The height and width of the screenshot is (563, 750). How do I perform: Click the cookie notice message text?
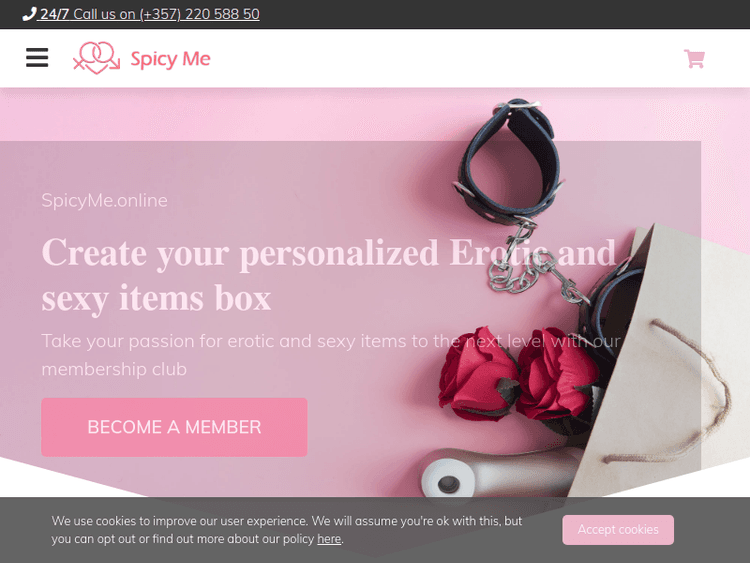(287, 530)
